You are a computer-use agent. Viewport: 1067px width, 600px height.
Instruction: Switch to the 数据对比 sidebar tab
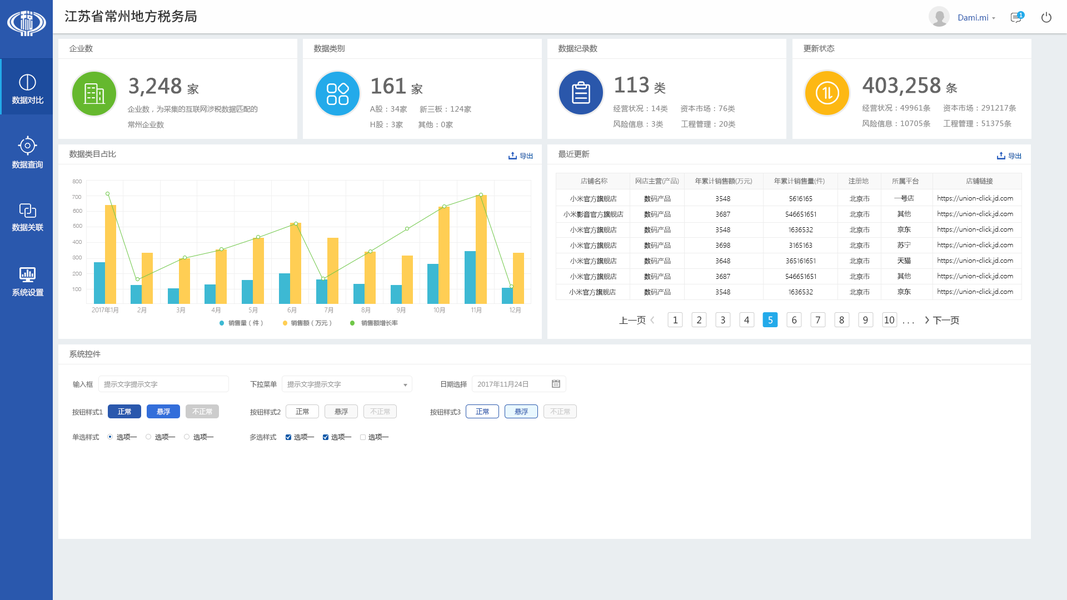(x=27, y=87)
